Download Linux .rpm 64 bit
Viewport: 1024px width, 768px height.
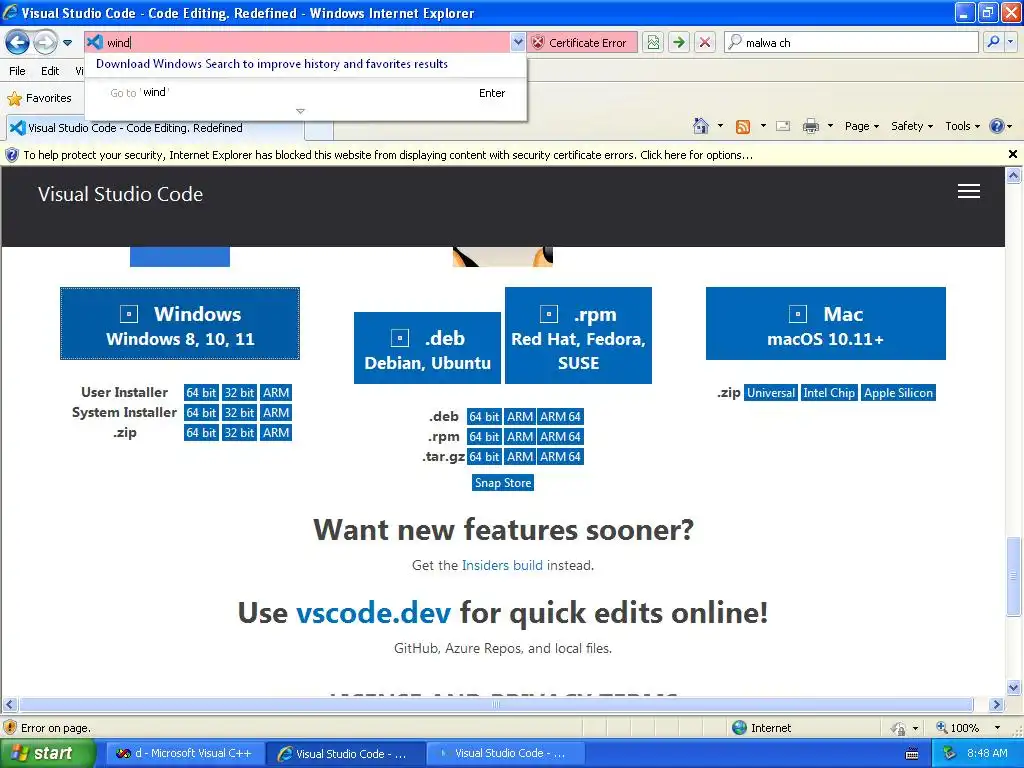pos(484,437)
